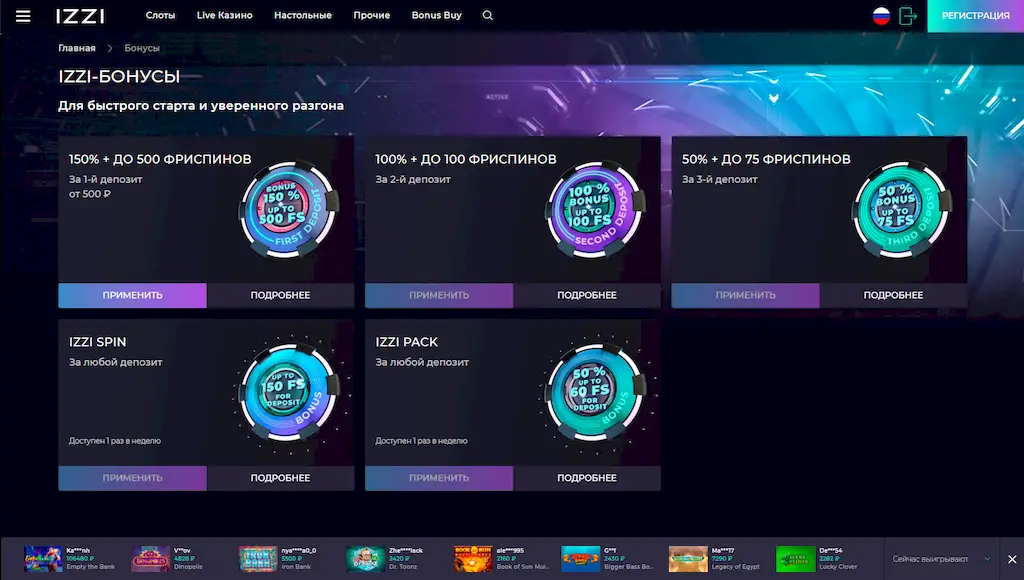Image resolution: width=1024 pixels, height=580 pixels.
Task: Open the Book of Sun game thumbnail
Action: coord(472,558)
